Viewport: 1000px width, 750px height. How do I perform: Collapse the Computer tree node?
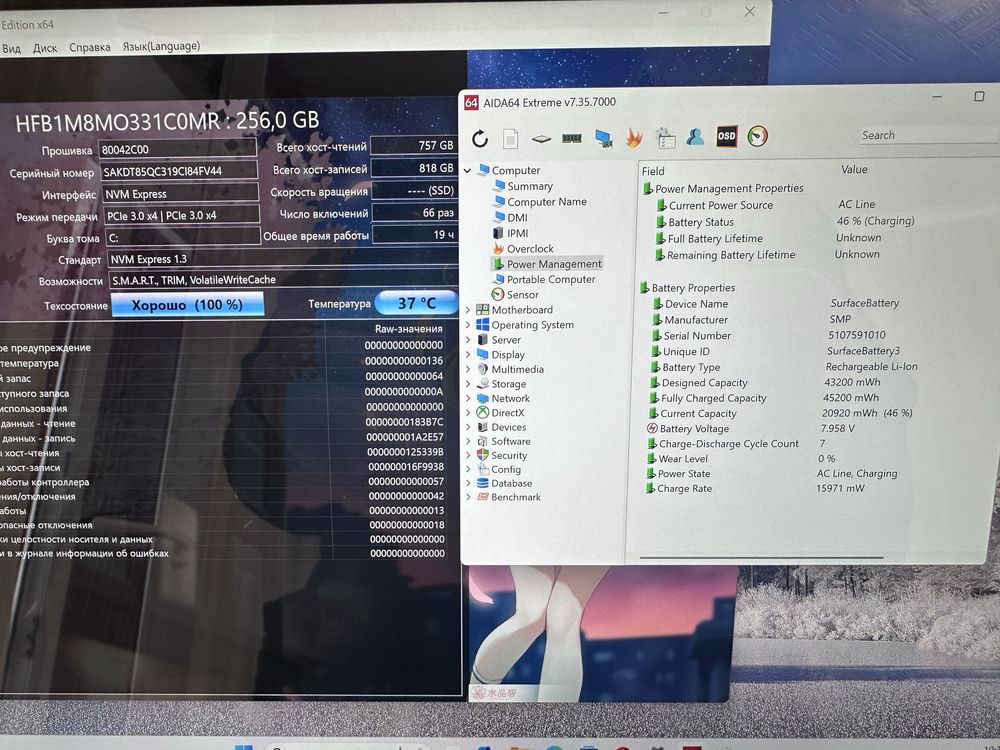[x=467, y=171]
